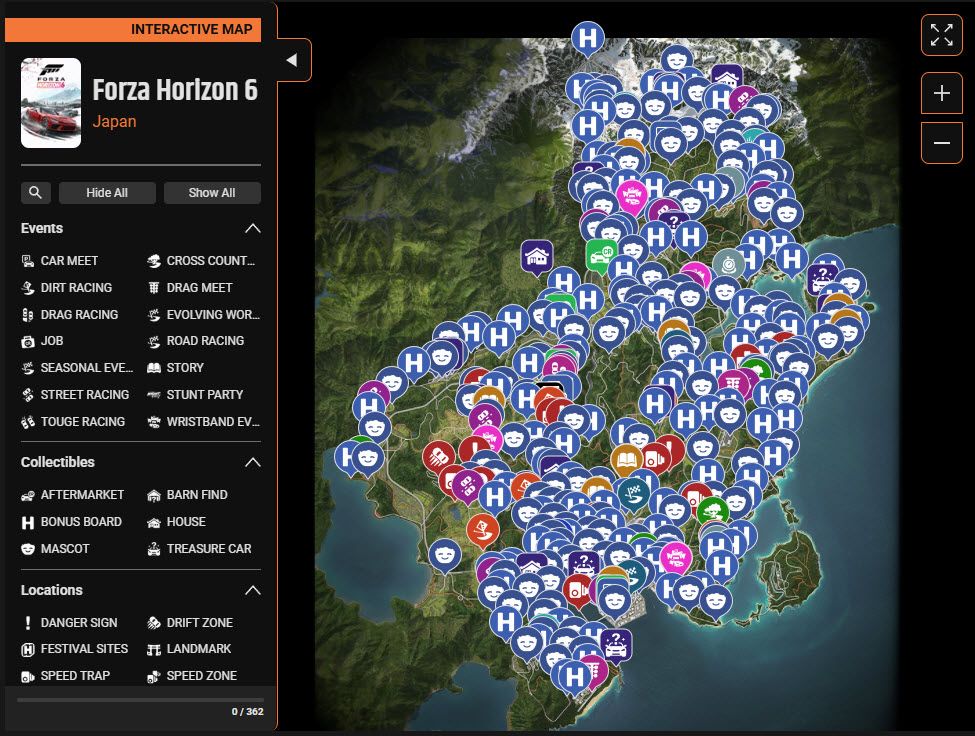Click the orange drift marker in southwest
The height and width of the screenshot is (736, 975).
(x=483, y=530)
